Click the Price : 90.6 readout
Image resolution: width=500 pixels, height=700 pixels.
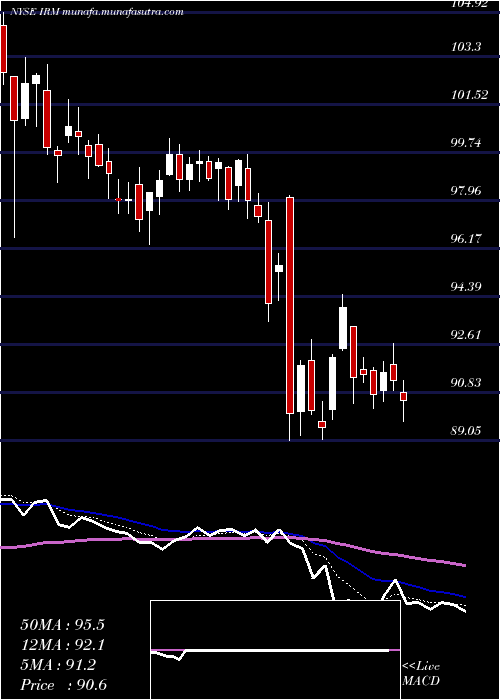pos(63,685)
